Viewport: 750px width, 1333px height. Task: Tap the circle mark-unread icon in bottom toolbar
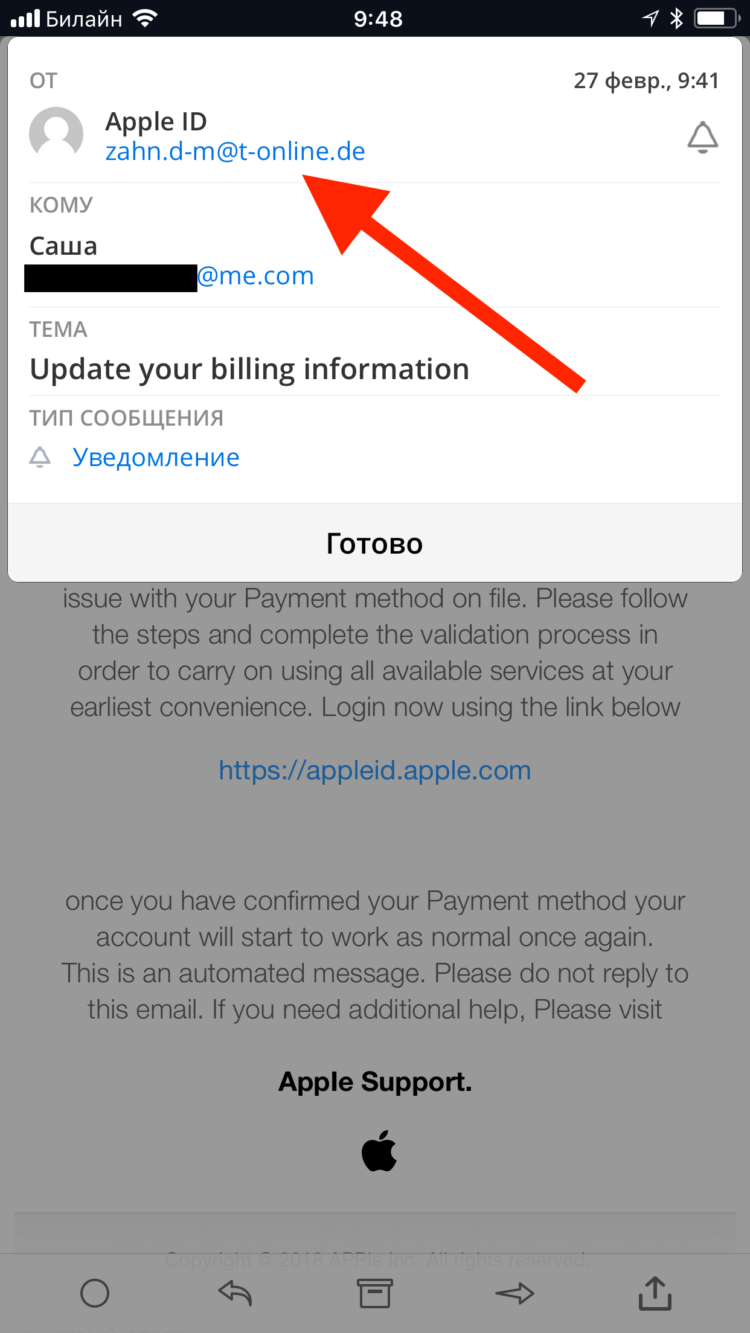tap(94, 1293)
